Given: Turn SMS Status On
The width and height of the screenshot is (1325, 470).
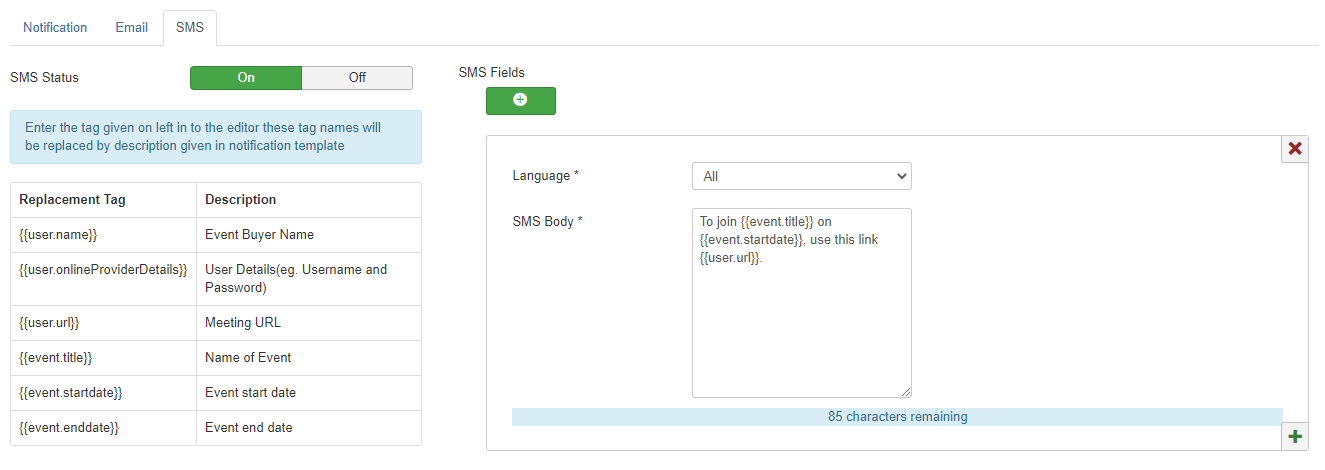Looking at the screenshot, I should pos(246,78).
